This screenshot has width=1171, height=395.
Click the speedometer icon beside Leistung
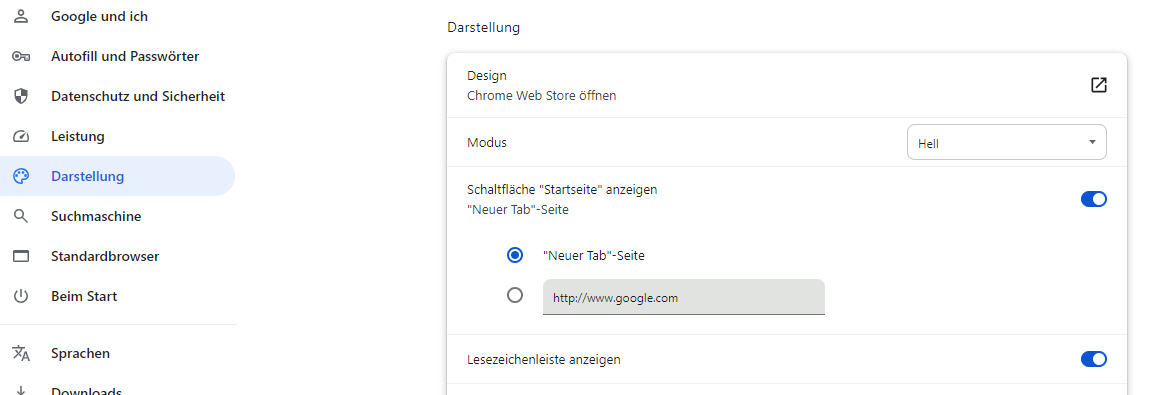tap(21, 137)
